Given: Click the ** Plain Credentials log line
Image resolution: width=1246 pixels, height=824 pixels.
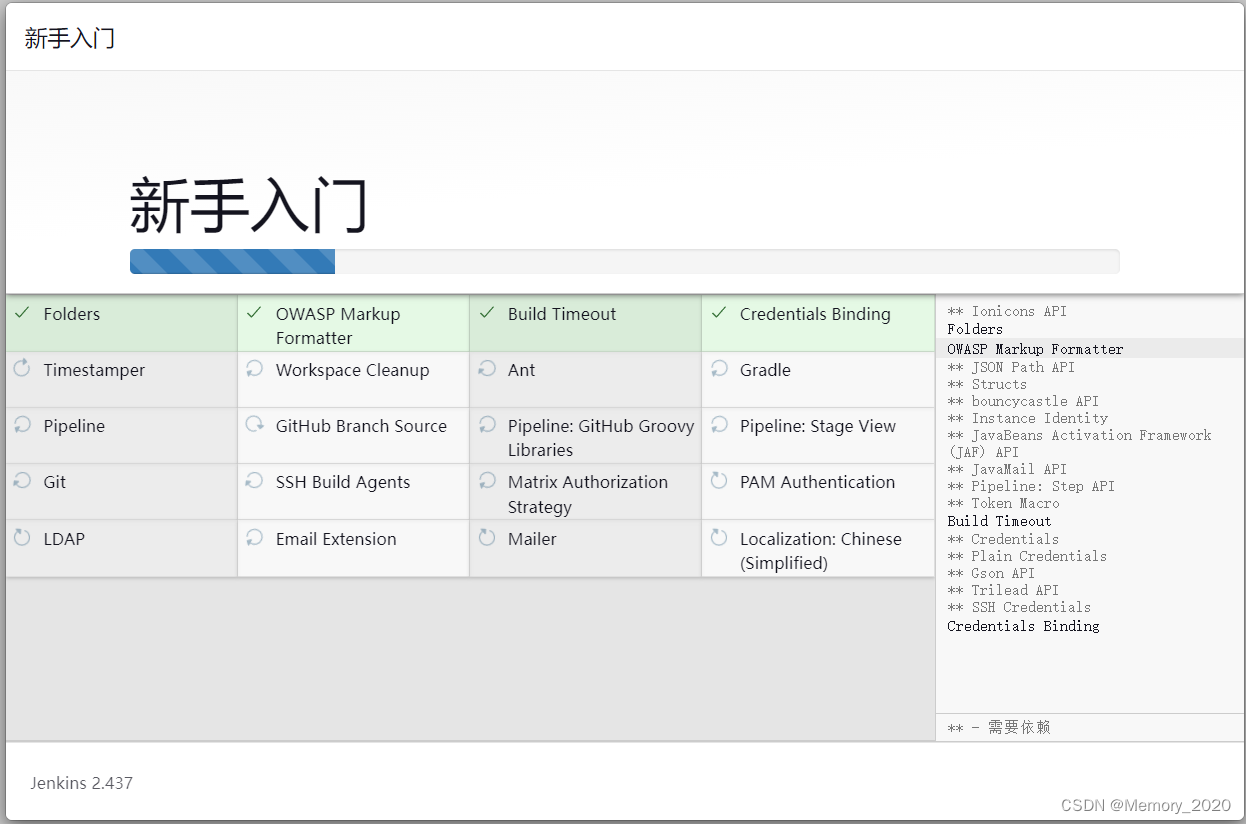Looking at the screenshot, I should click(x=1027, y=556).
